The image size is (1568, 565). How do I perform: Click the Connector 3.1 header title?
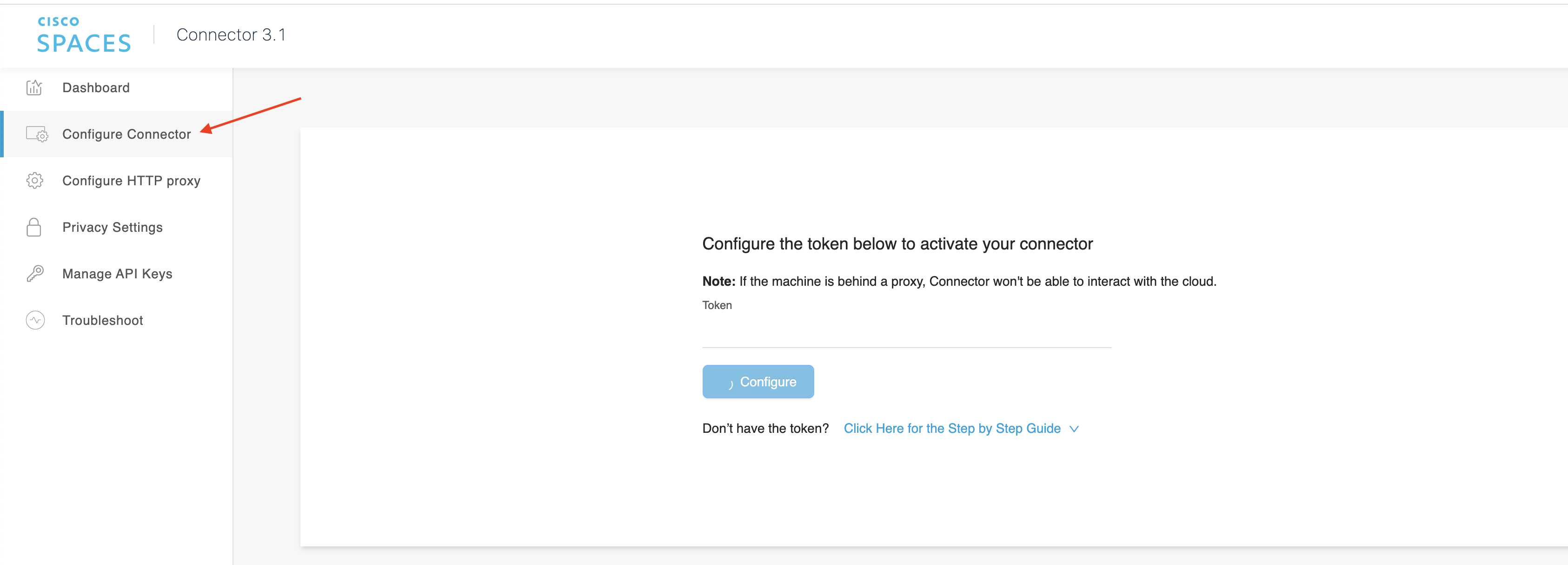(231, 35)
